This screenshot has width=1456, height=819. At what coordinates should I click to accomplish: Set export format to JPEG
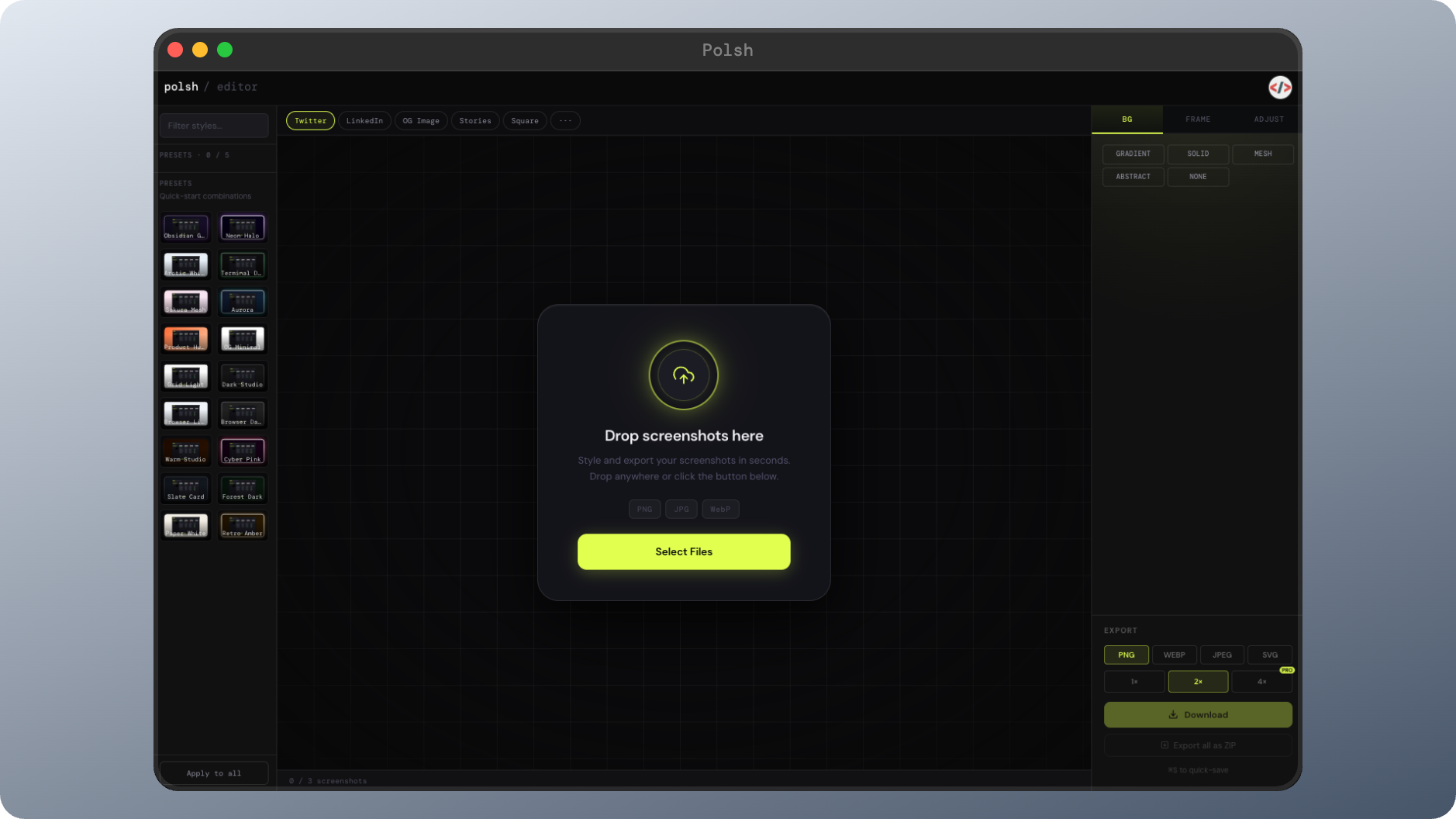pos(1222,655)
